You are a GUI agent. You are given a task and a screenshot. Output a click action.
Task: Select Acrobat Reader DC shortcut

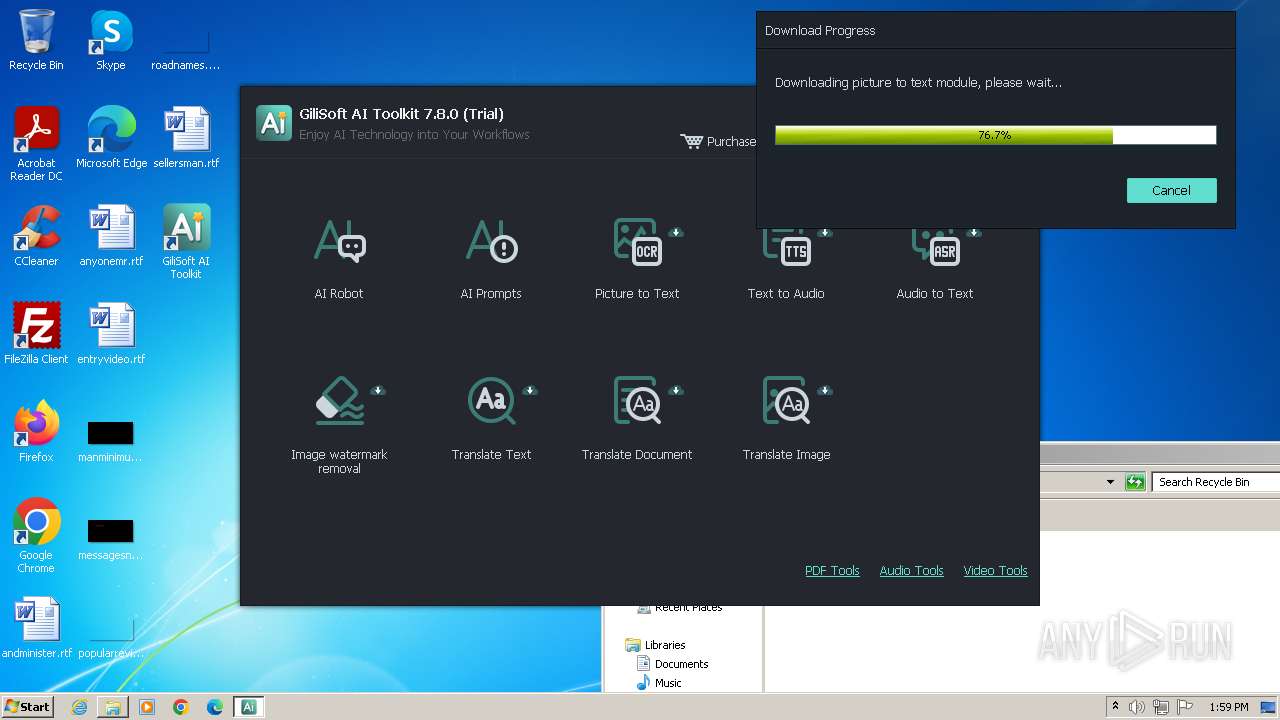tap(36, 144)
